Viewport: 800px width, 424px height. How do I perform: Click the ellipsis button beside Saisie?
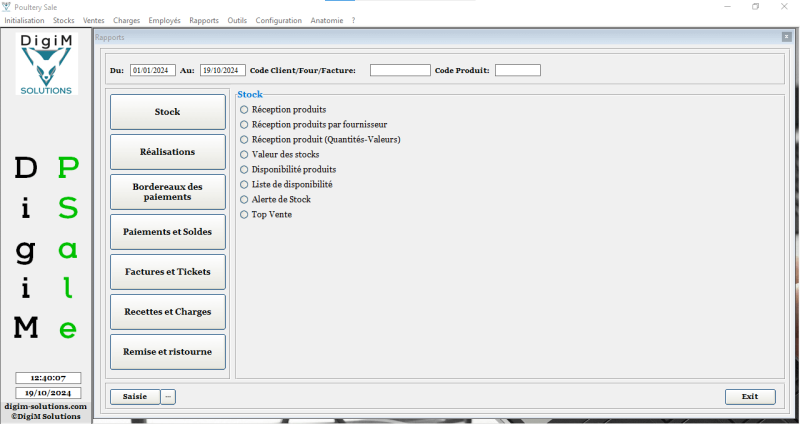168,396
